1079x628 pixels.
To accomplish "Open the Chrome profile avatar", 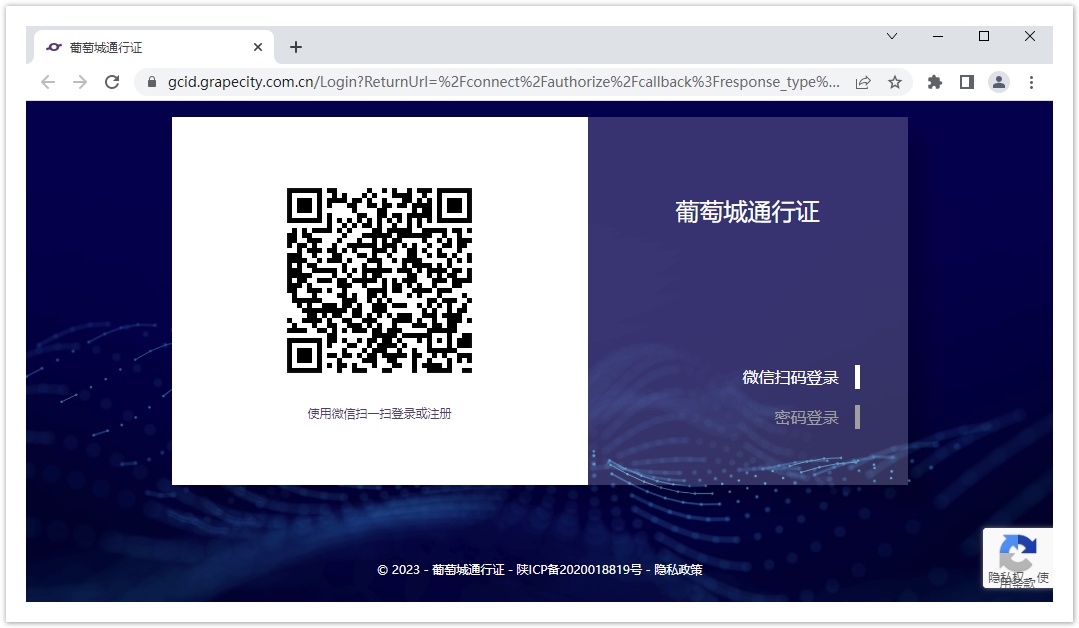I will click(998, 83).
